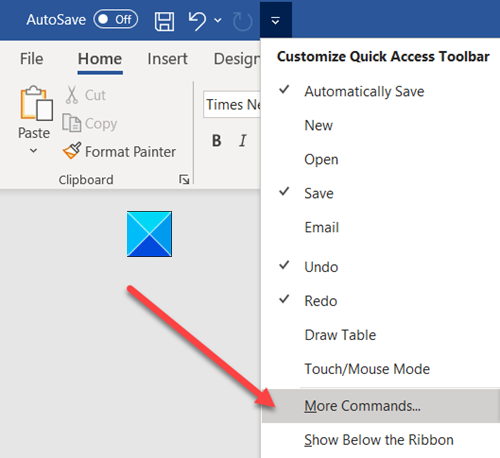Collapse the Customize Quick Access Toolbar dropdown

[x=276, y=21]
